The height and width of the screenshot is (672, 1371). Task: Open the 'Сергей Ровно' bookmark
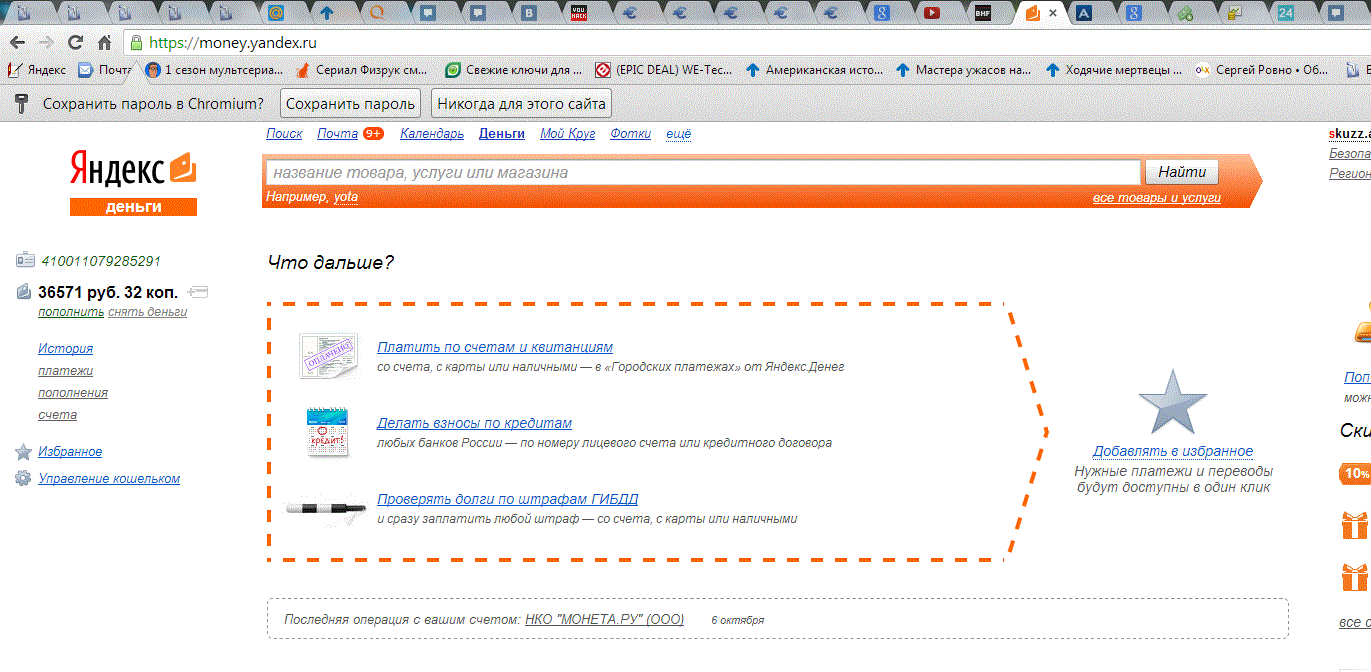pos(1264,70)
